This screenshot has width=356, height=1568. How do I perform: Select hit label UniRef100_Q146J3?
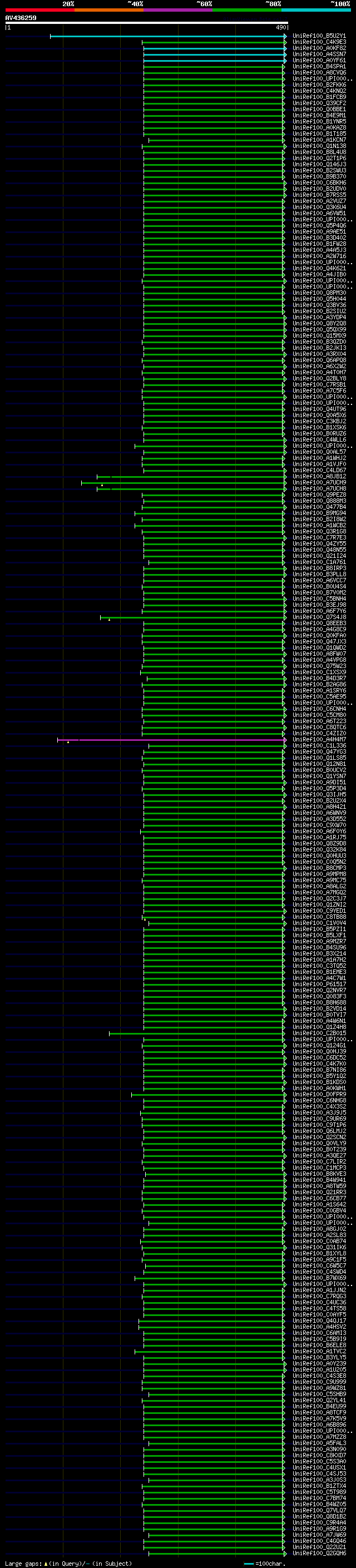[x=319, y=164]
